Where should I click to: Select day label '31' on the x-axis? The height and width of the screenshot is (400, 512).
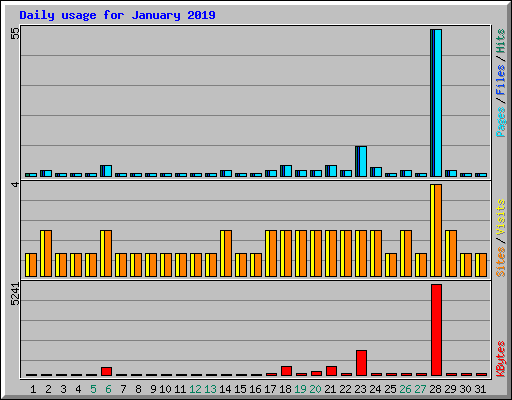480,389
